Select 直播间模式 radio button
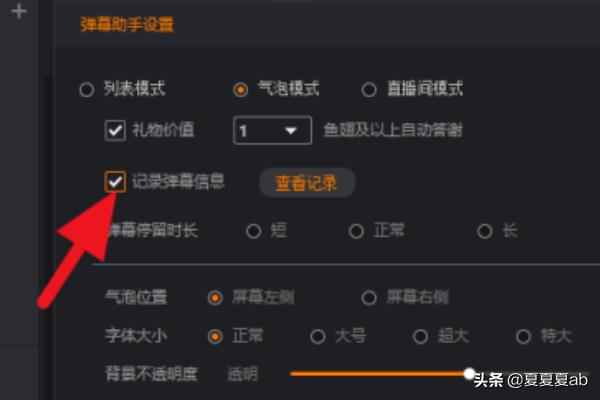Screen dimensions: 600x400 click(369, 90)
